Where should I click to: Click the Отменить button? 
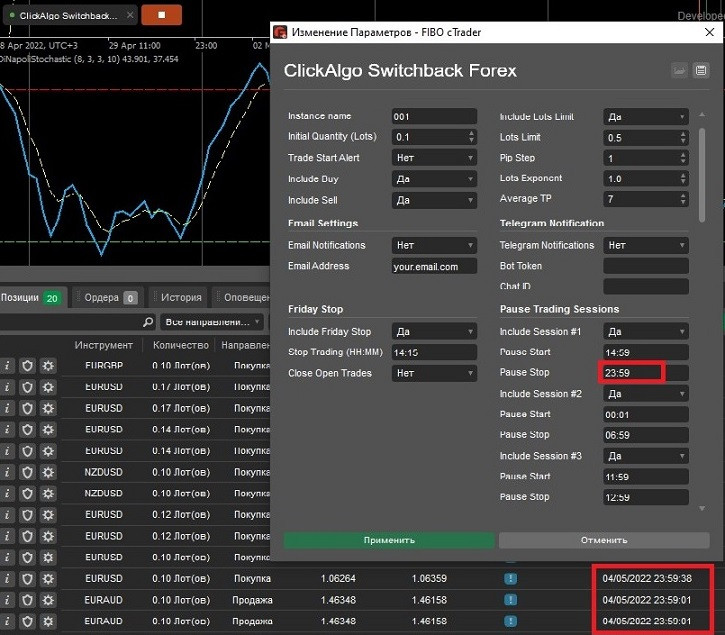[x=604, y=540]
